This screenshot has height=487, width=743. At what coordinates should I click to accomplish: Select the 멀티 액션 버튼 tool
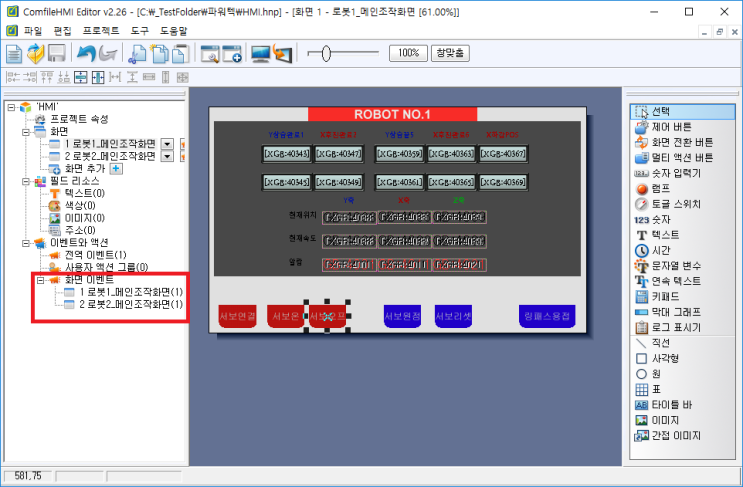click(x=673, y=158)
